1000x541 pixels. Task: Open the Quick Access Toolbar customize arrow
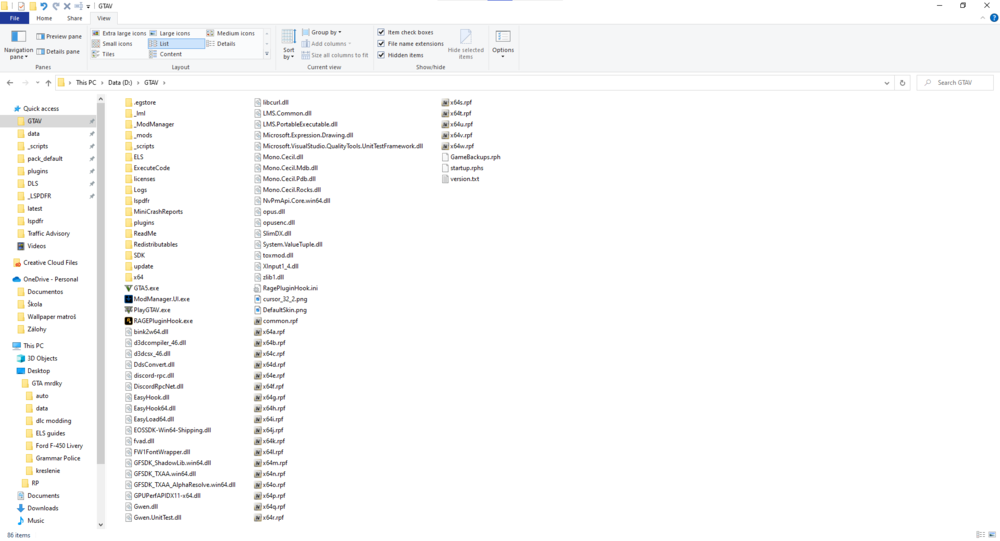click(88, 6)
